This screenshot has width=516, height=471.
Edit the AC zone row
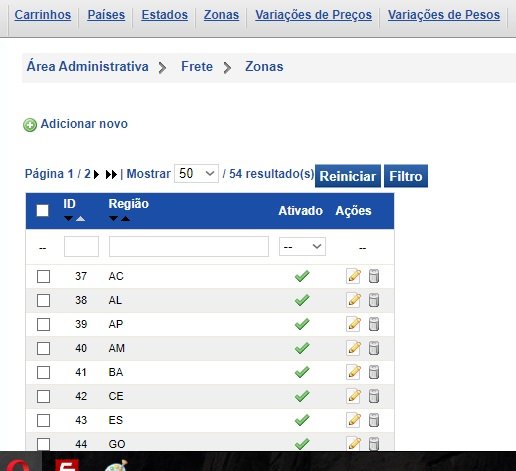[354, 276]
